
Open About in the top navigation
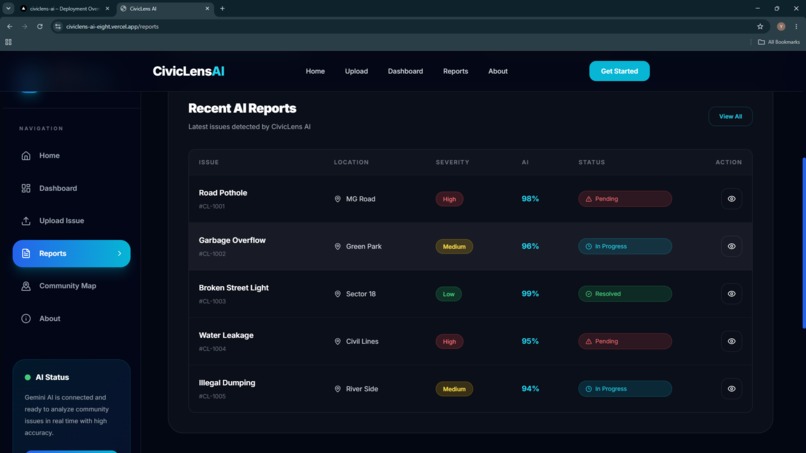point(498,71)
